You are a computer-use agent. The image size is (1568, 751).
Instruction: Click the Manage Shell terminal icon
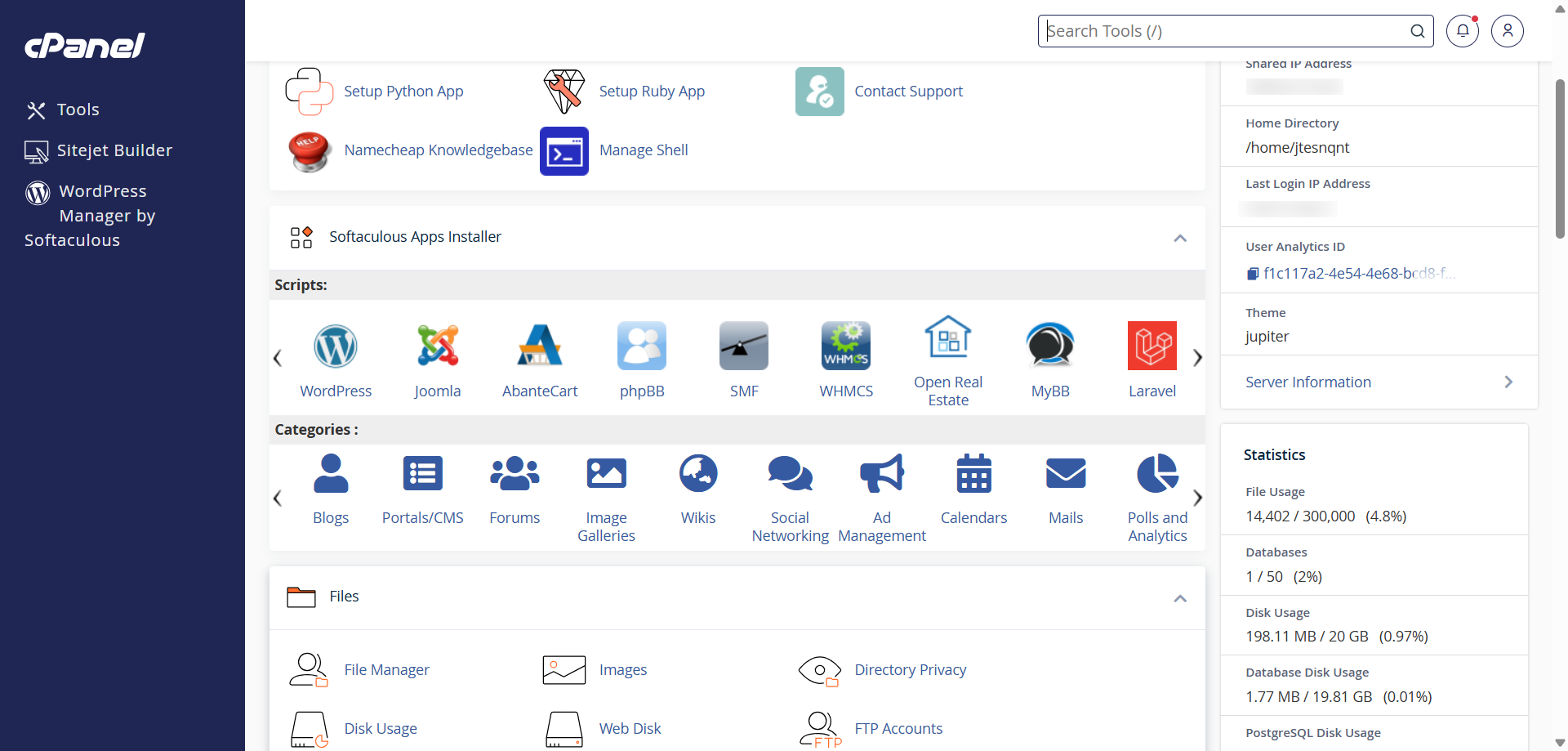pos(564,151)
